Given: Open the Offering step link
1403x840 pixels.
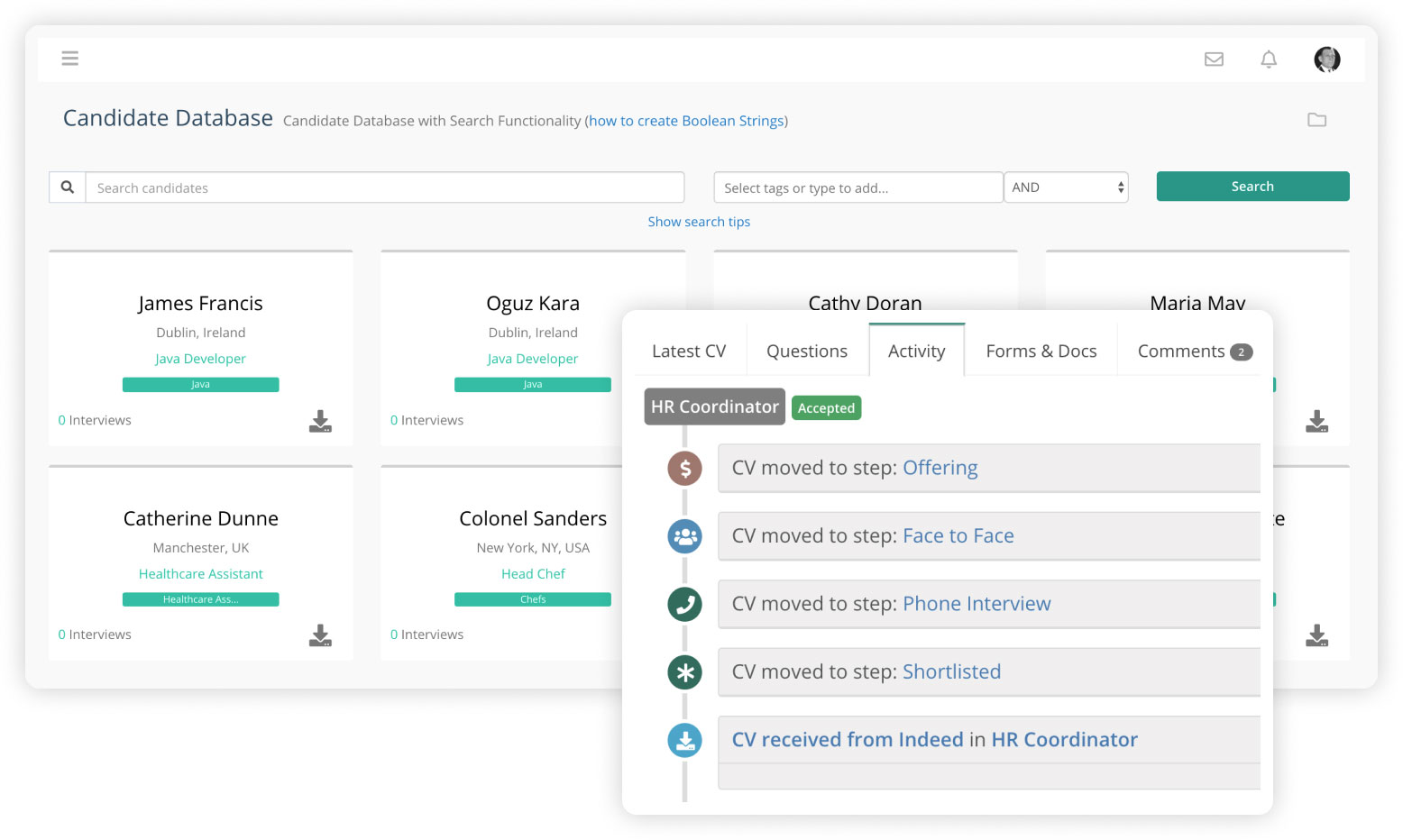Looking at the screenshot, I should tap(940, 468).
